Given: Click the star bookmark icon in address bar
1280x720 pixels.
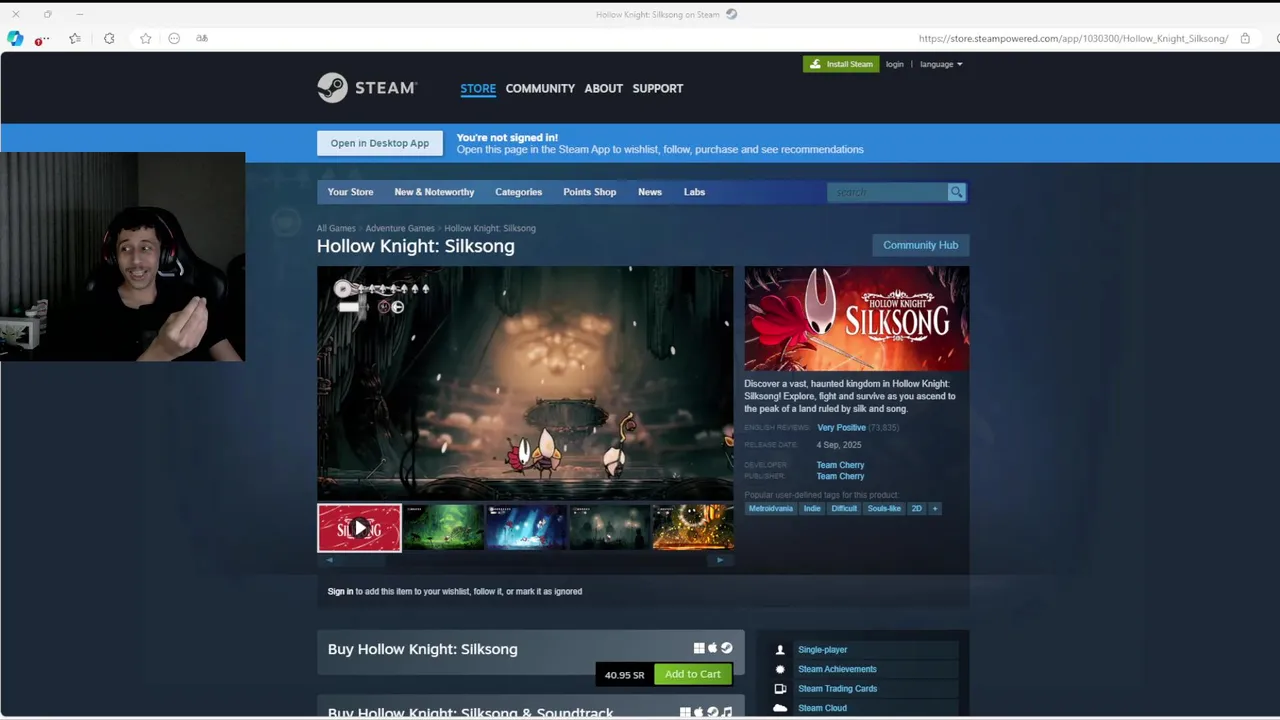Looking at the screenshot, I should 146,38.
